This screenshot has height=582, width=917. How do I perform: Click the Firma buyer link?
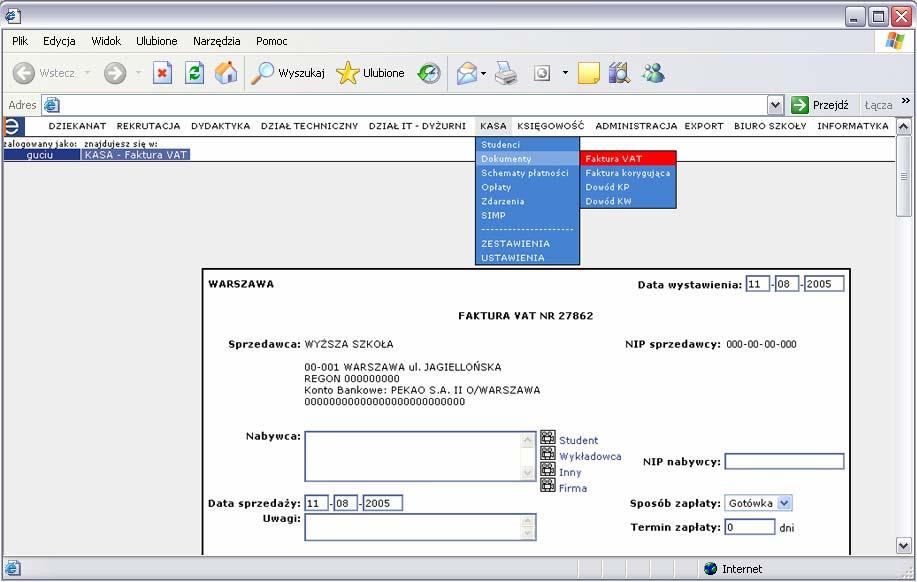pos(573,488)
